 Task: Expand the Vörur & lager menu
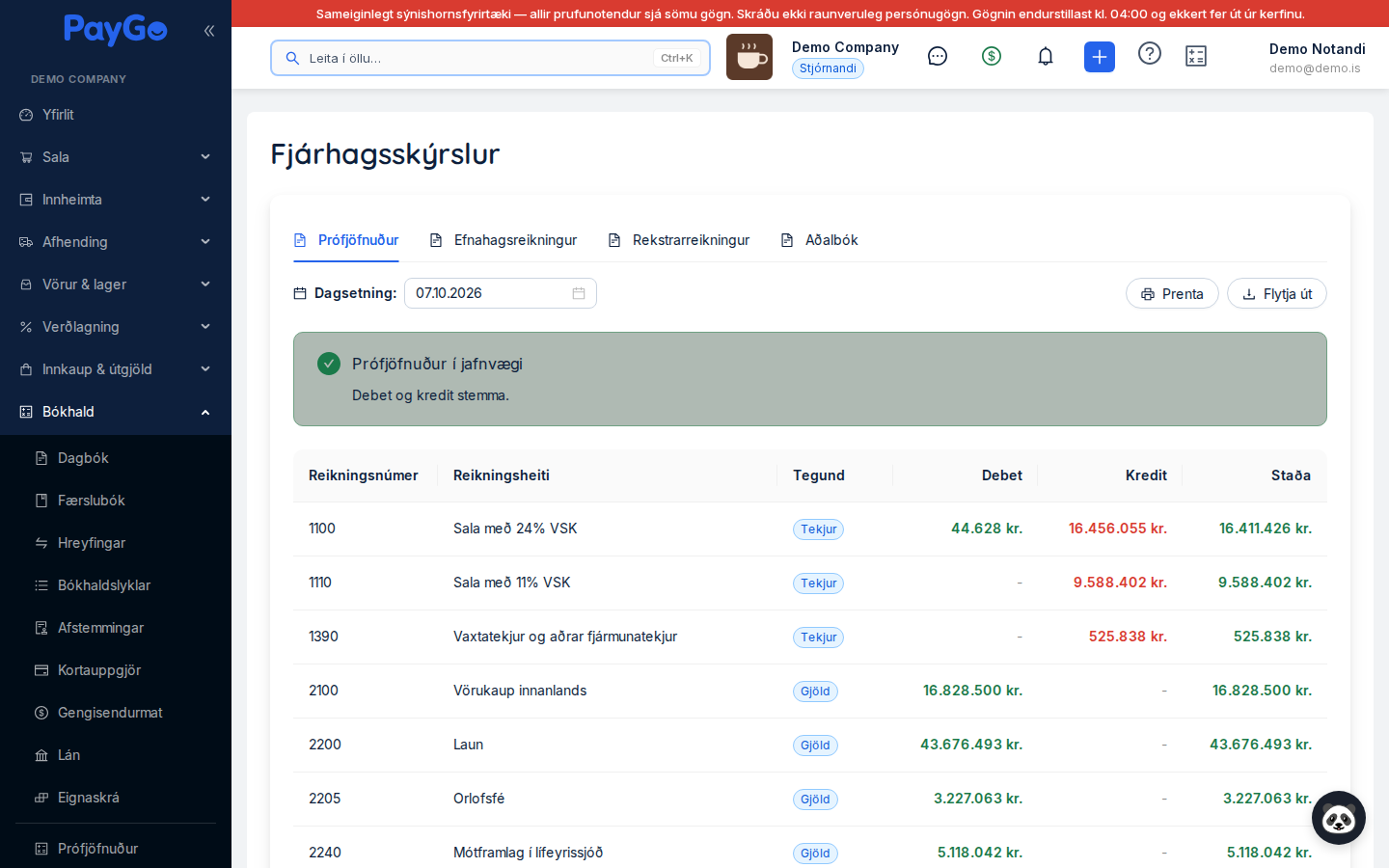click(x=116, y=285)
